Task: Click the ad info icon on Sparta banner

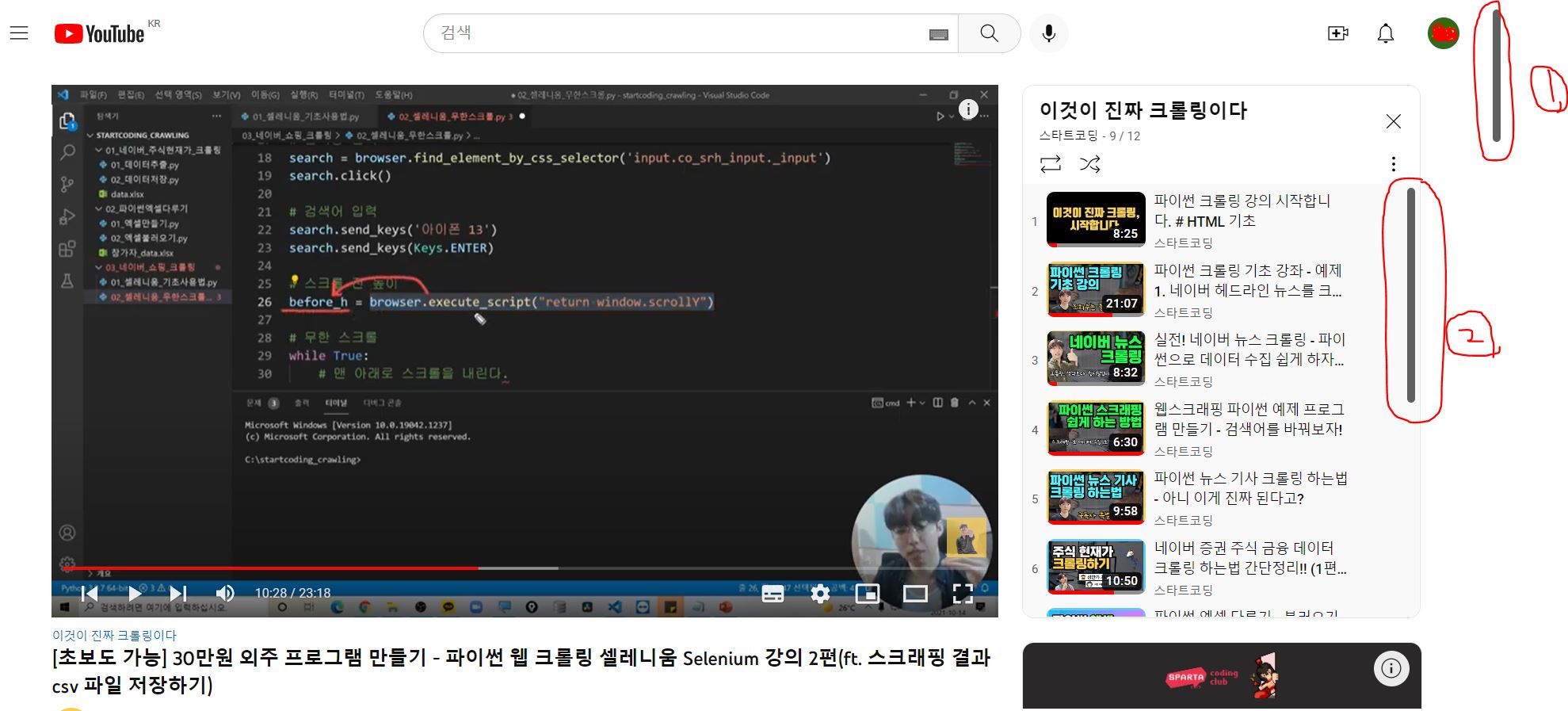Action: pos(1391,668)
